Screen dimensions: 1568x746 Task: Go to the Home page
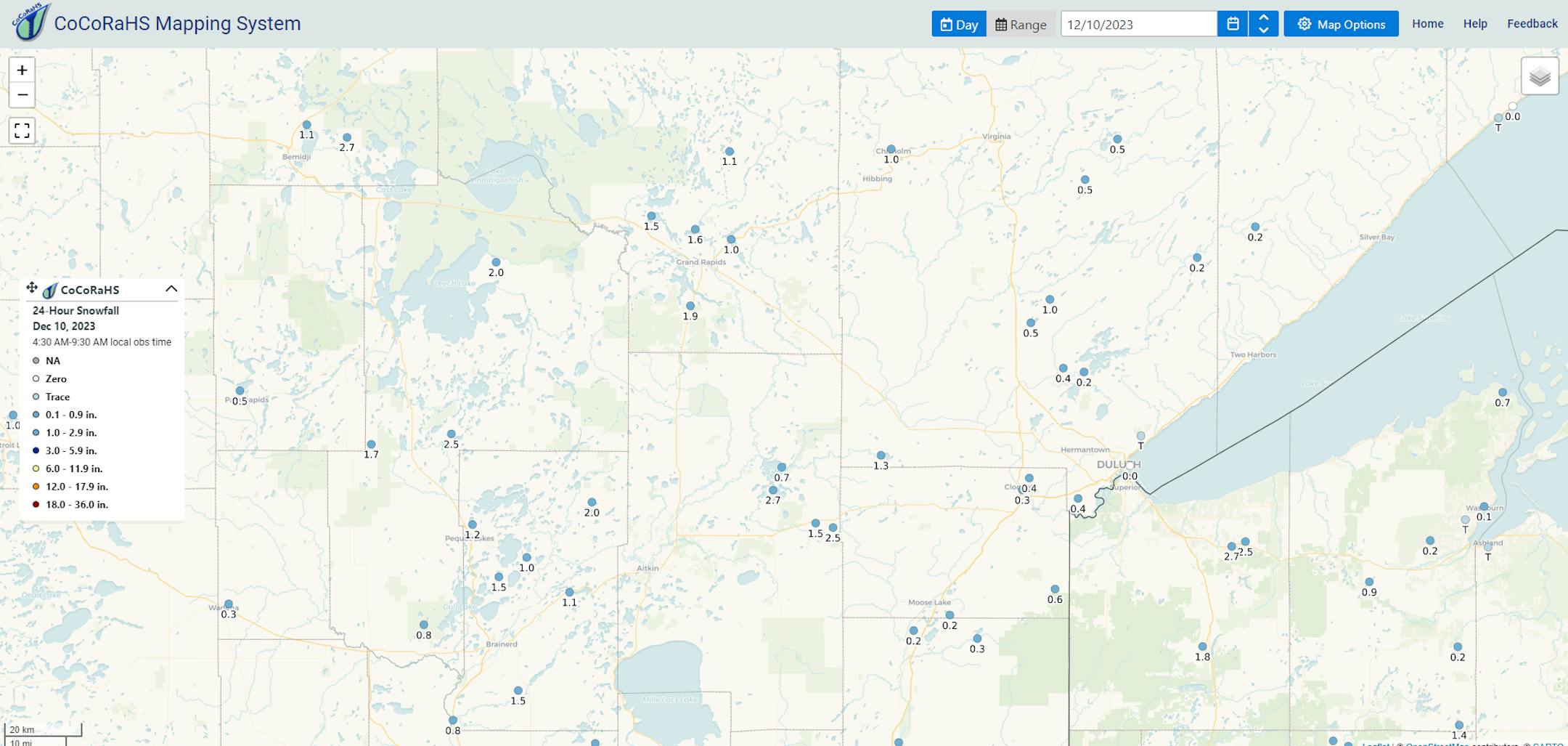point(1427,23)
